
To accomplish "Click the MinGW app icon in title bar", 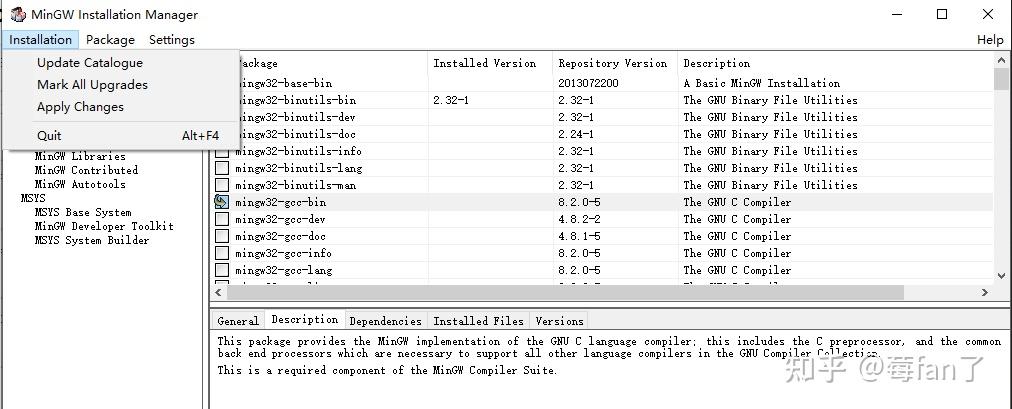I will 17,14.
